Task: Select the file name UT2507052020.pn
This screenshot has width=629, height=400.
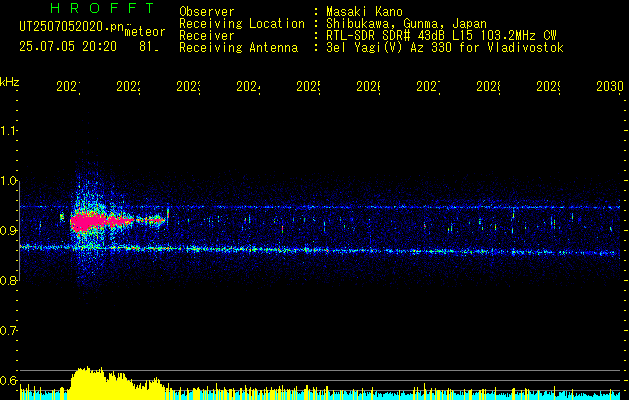Action: [72, 27]
